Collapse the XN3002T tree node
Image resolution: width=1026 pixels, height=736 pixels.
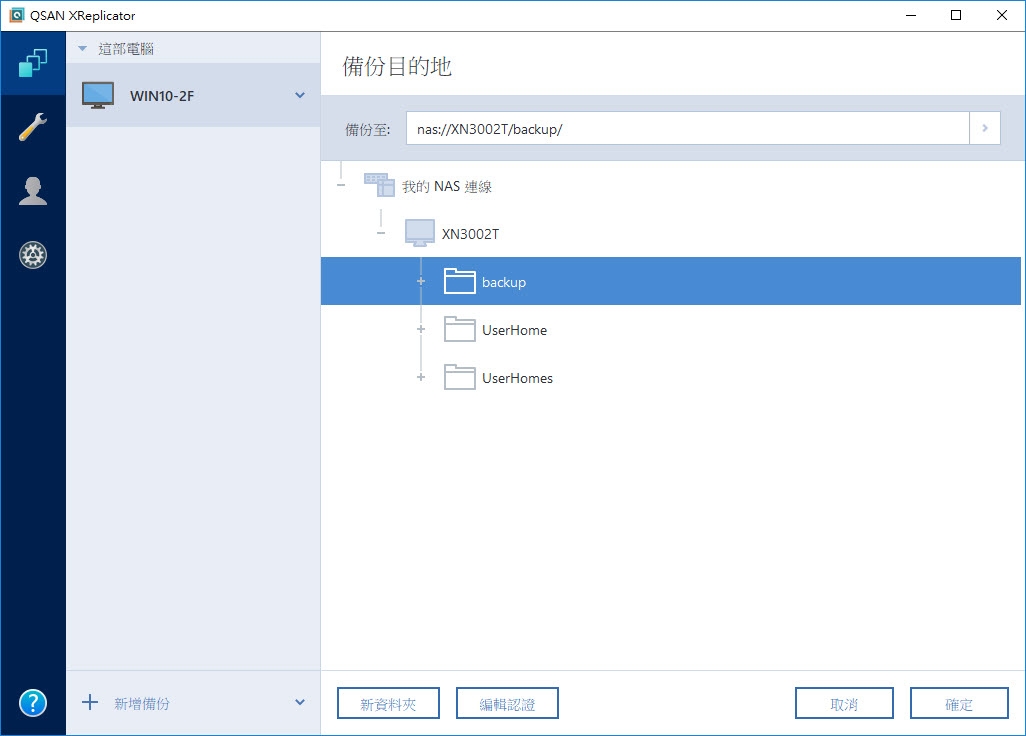[x=381, y=233]
